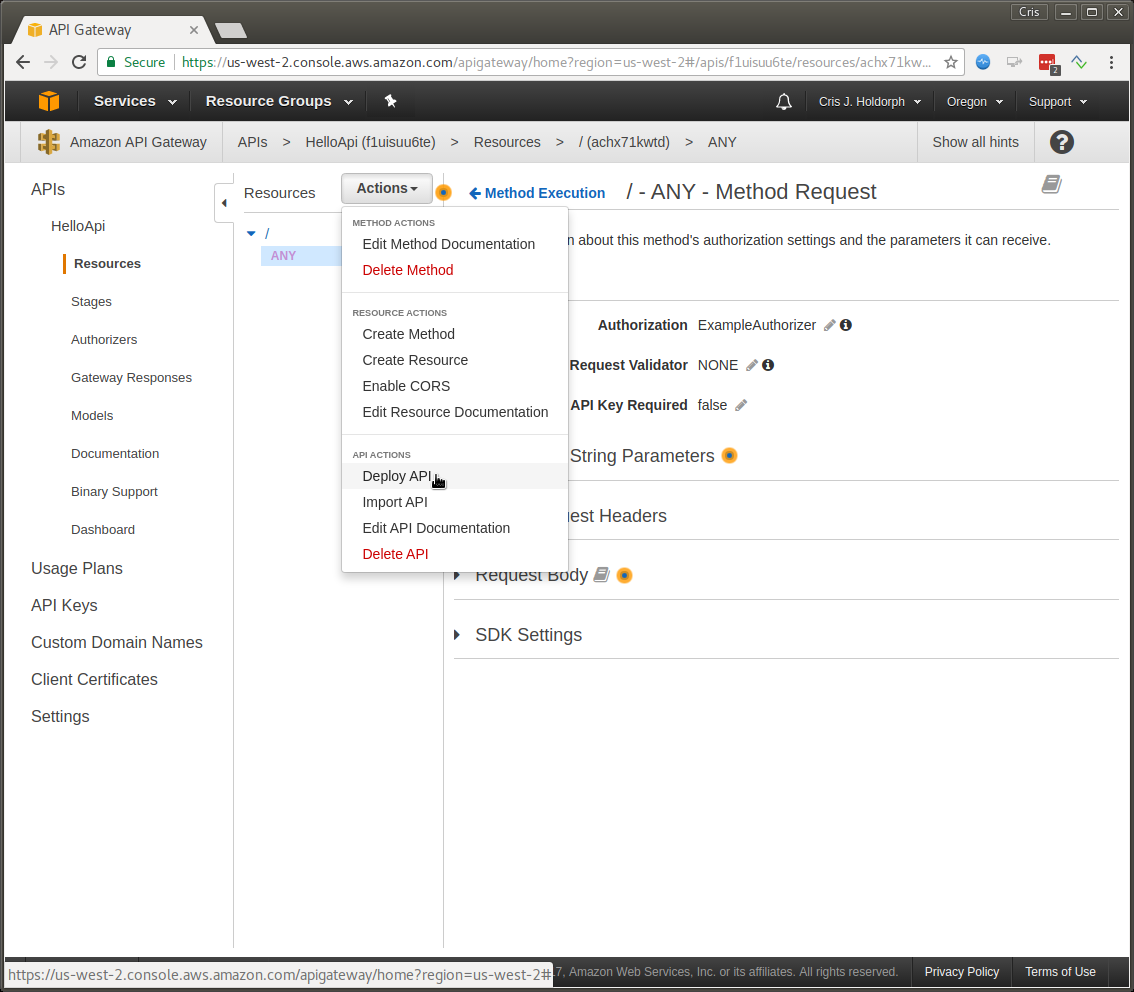
Task: Open the Authorizers sidebar link
Action: pos(104,340)
